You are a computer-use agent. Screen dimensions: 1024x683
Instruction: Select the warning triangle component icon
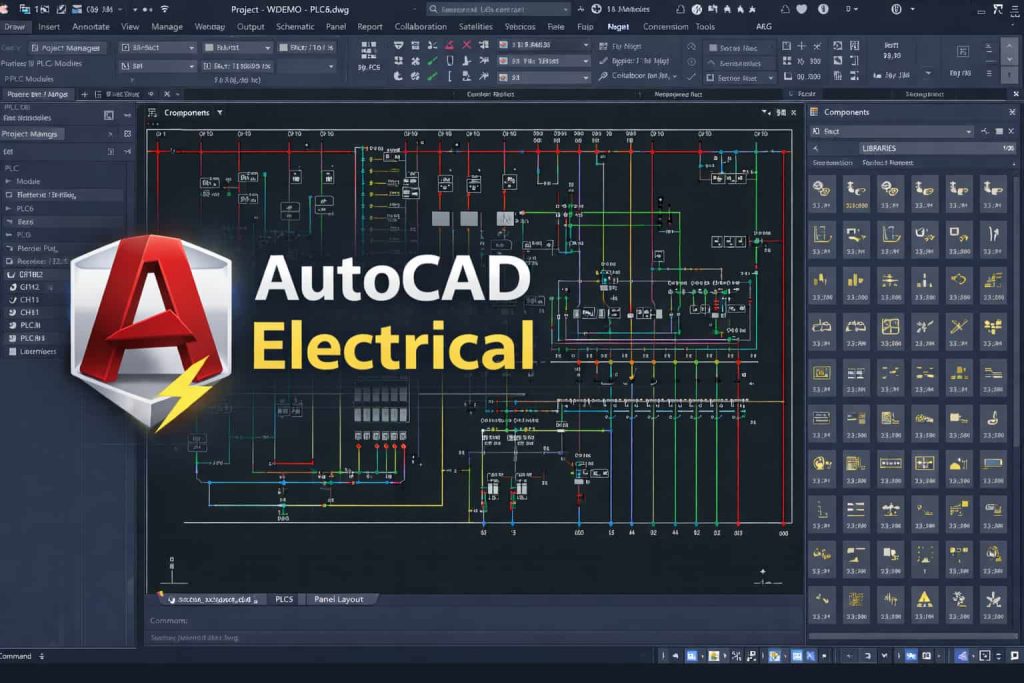[x=924, y=605]
